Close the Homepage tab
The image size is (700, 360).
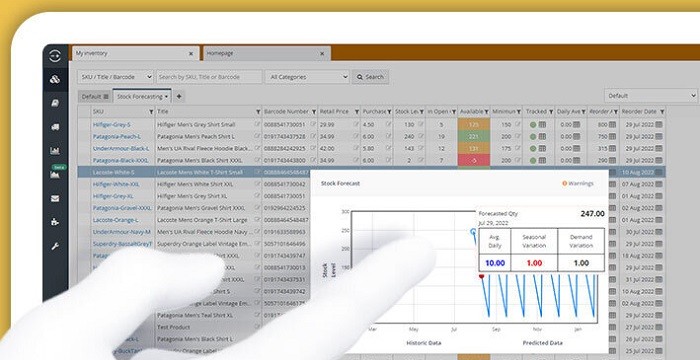(x=322, y=54)
